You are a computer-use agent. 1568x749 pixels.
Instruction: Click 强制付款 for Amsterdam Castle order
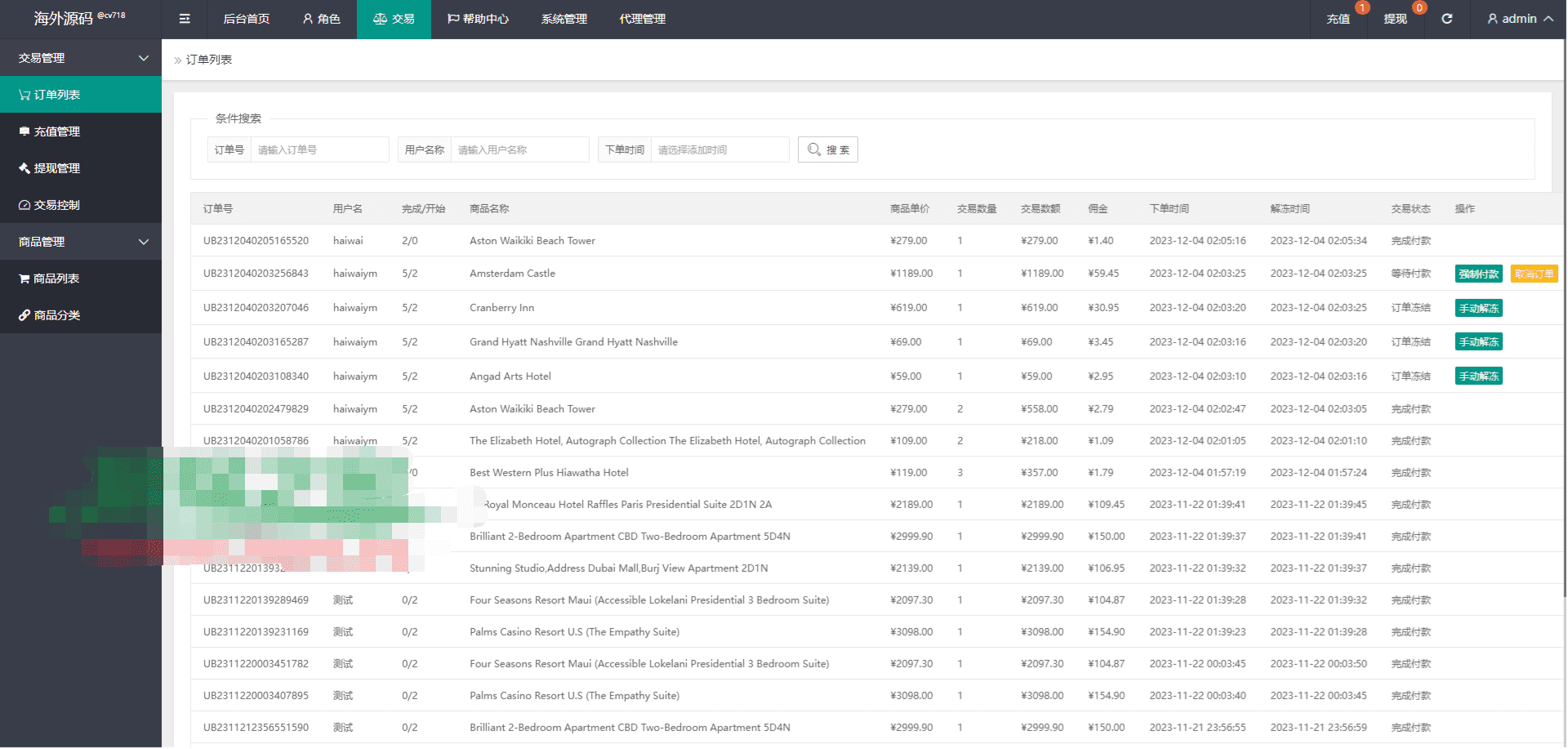1479,274
